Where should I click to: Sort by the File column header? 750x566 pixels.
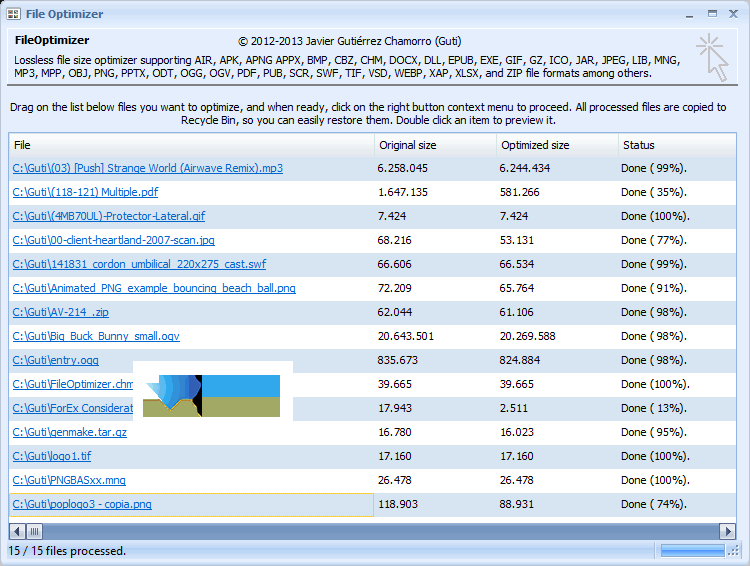point(192,145)
